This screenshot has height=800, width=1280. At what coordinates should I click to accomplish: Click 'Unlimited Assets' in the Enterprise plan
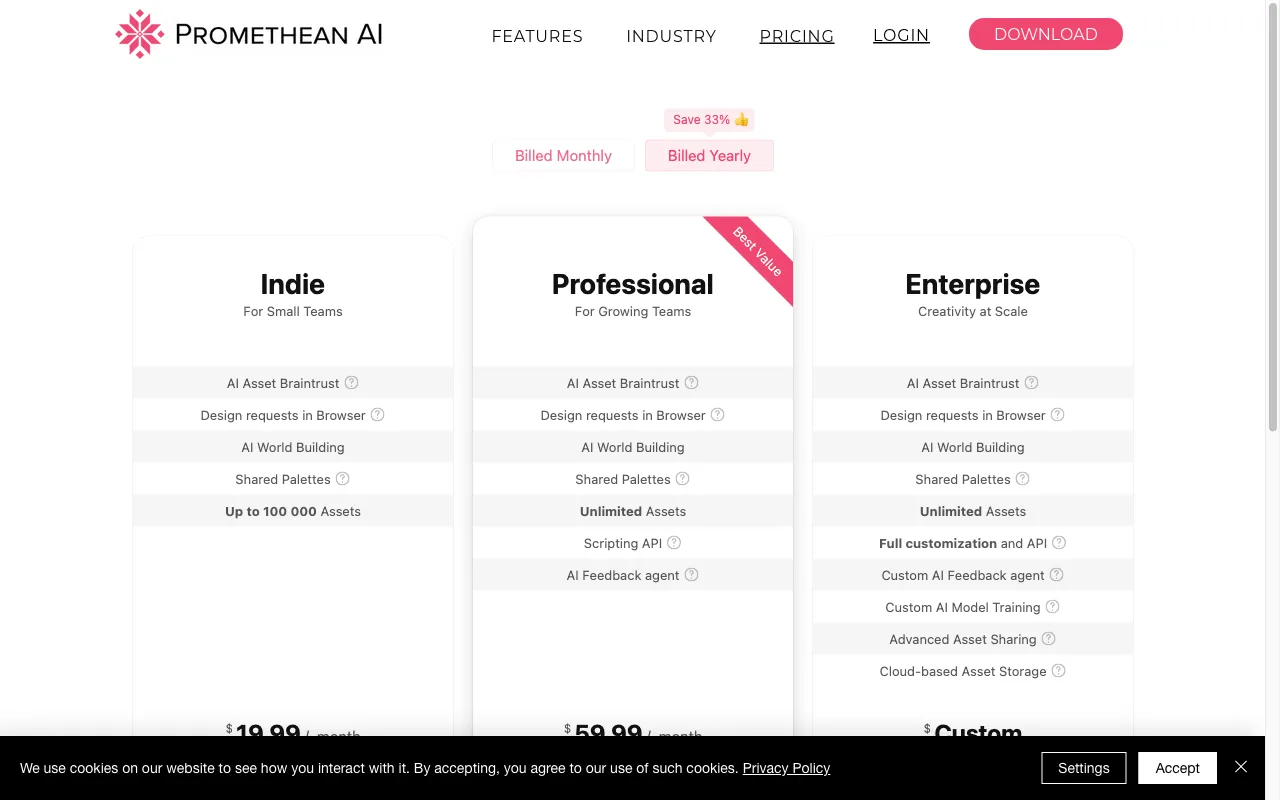click(x=973, y=511)
